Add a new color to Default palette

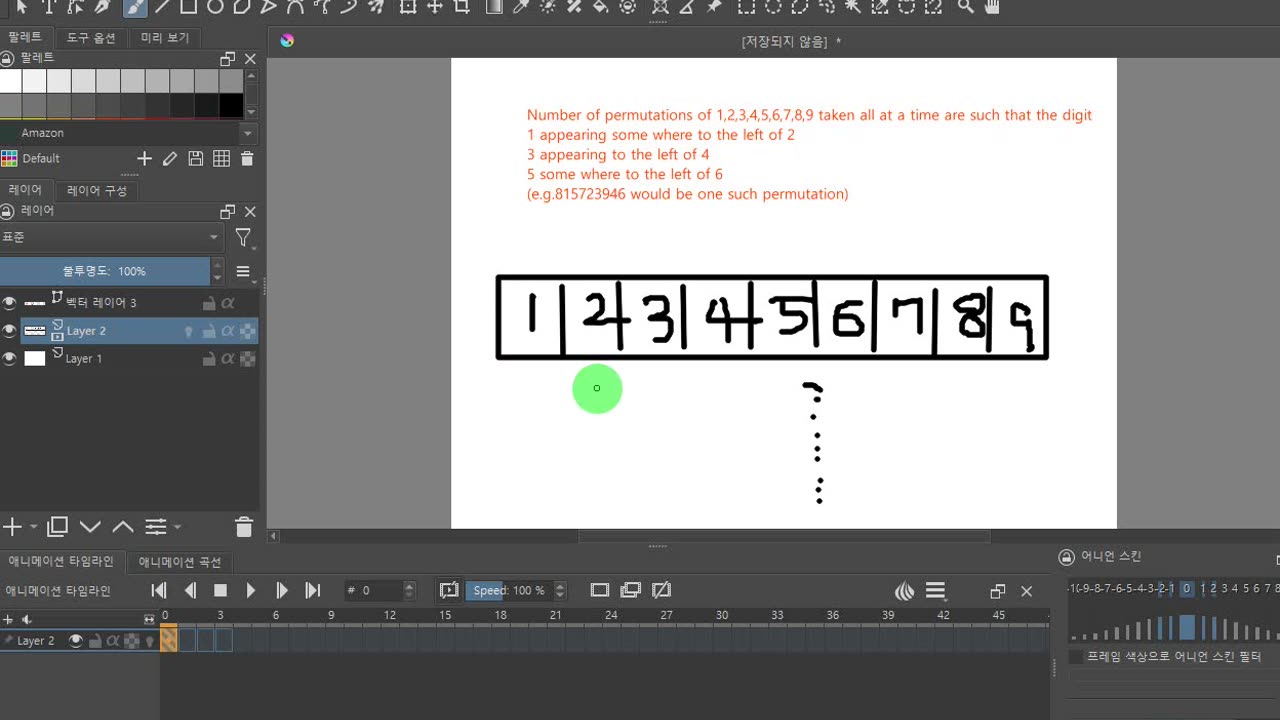coord(144,158)
